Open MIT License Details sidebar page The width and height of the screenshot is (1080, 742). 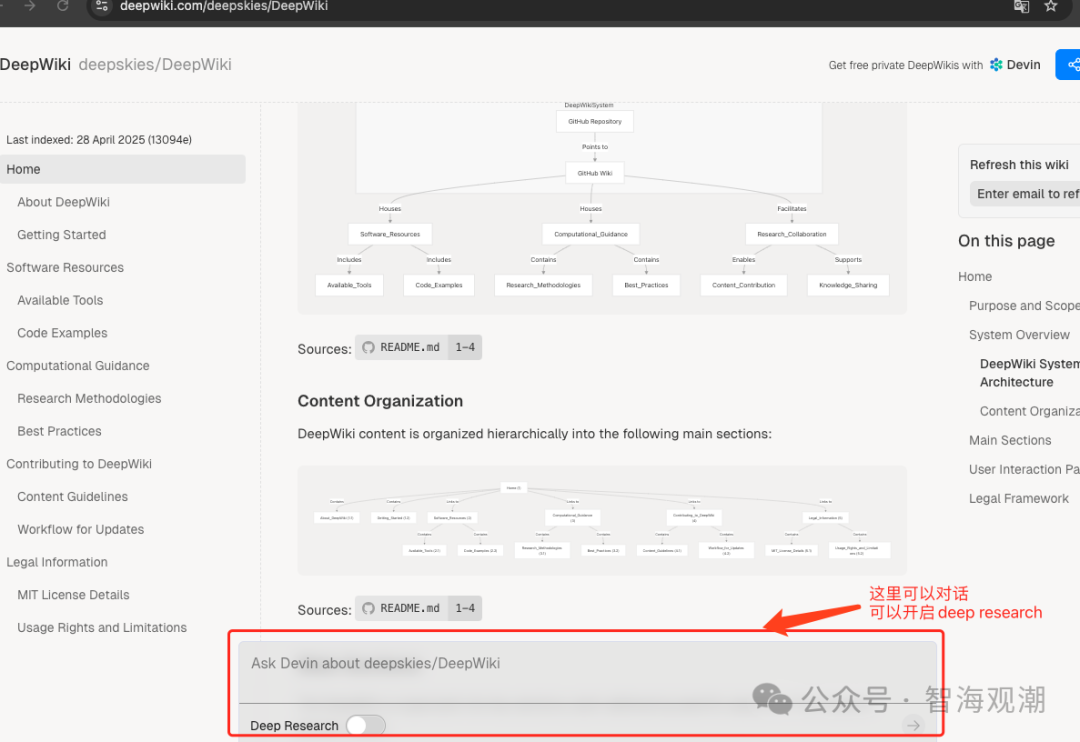(73, 595)
